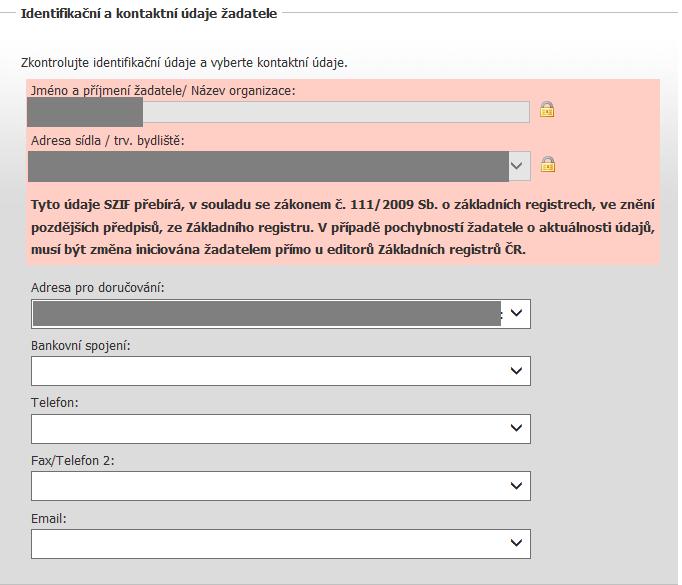Open the Adresa sídla / trv. bydliště dropdown
Image resolution: width=682 pixels, height=585 pixels.
pos(279,166)
